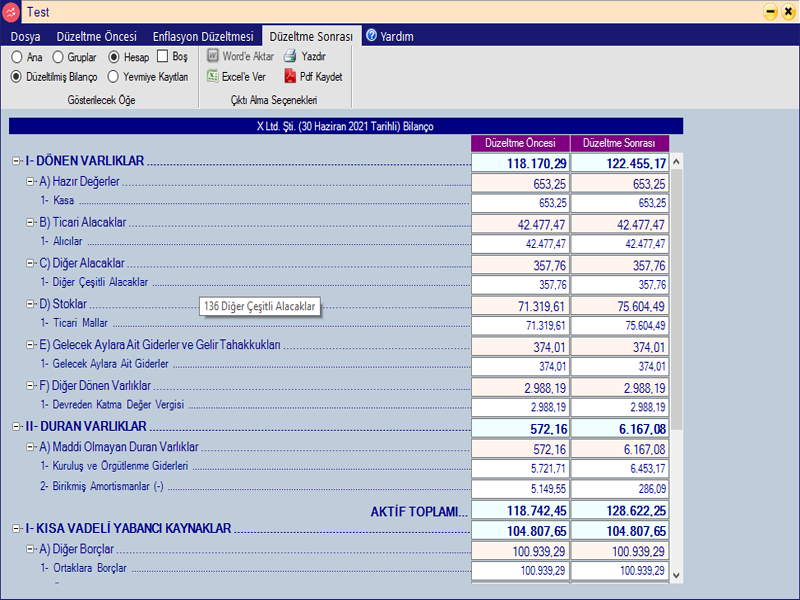This screenshot has width=800, height=600.
Task: Collapse the I- DÖNEN VARLIKLAR section
Action: (16, 161)
